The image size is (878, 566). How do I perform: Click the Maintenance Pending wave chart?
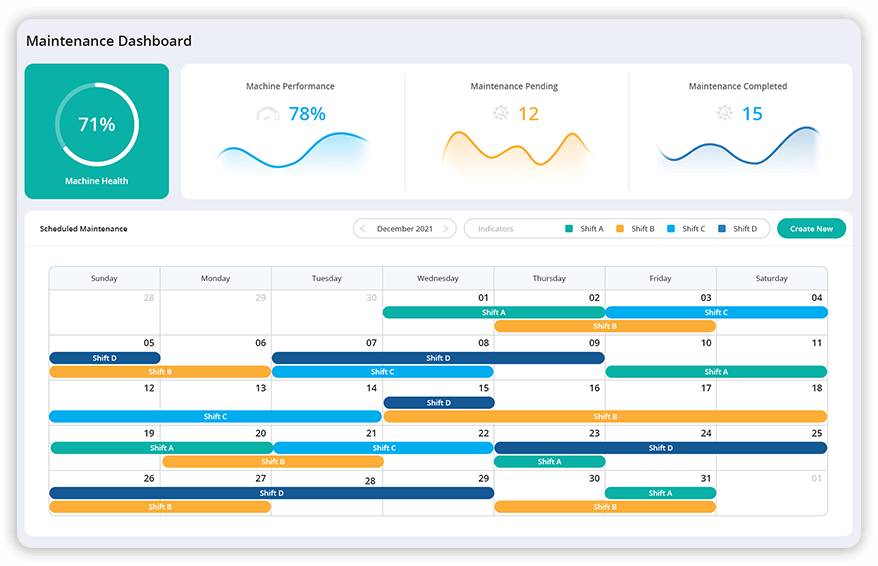(x=516, y=152)
